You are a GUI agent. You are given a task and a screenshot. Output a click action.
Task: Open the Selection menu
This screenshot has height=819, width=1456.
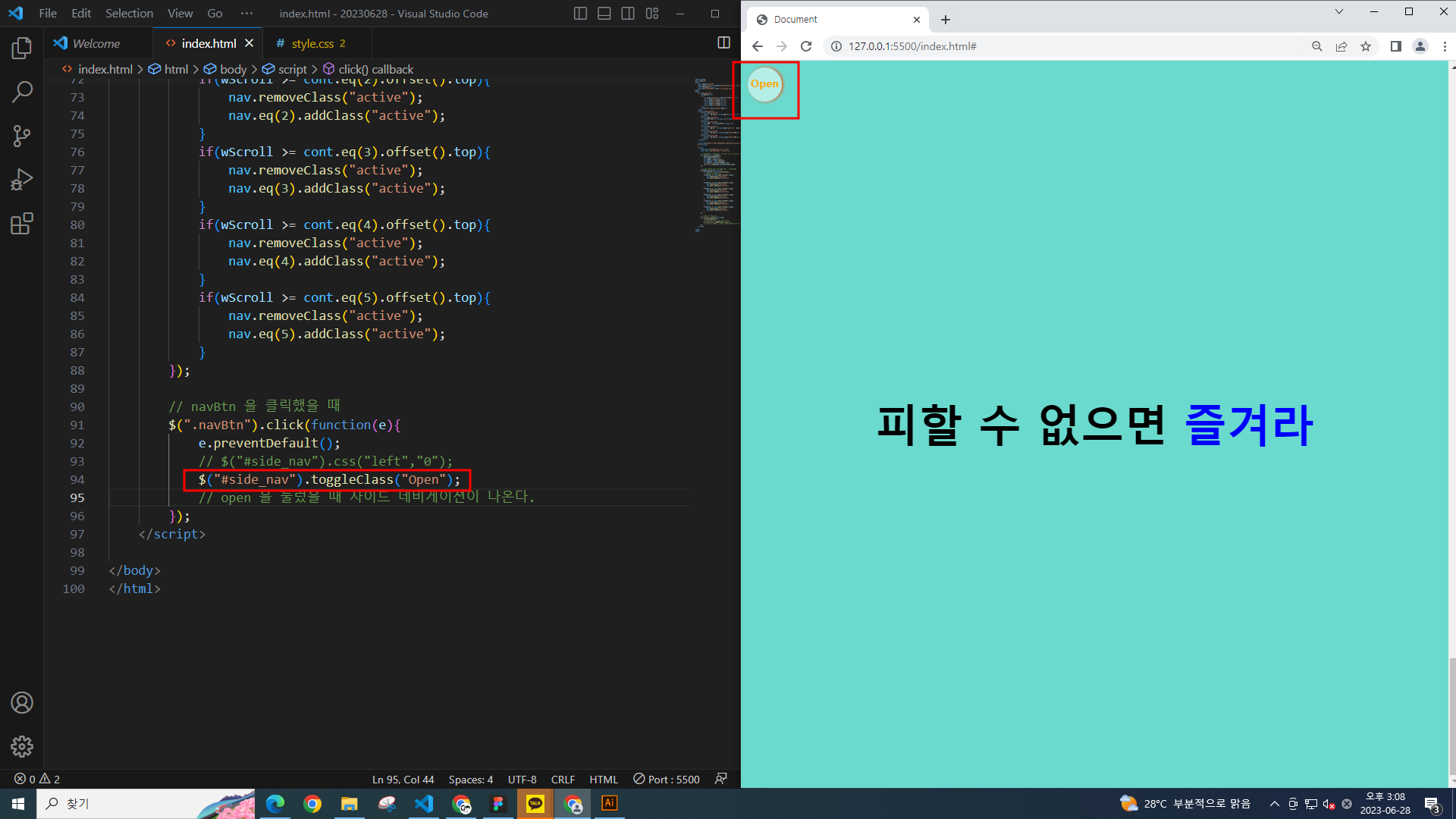click(129, 14)
